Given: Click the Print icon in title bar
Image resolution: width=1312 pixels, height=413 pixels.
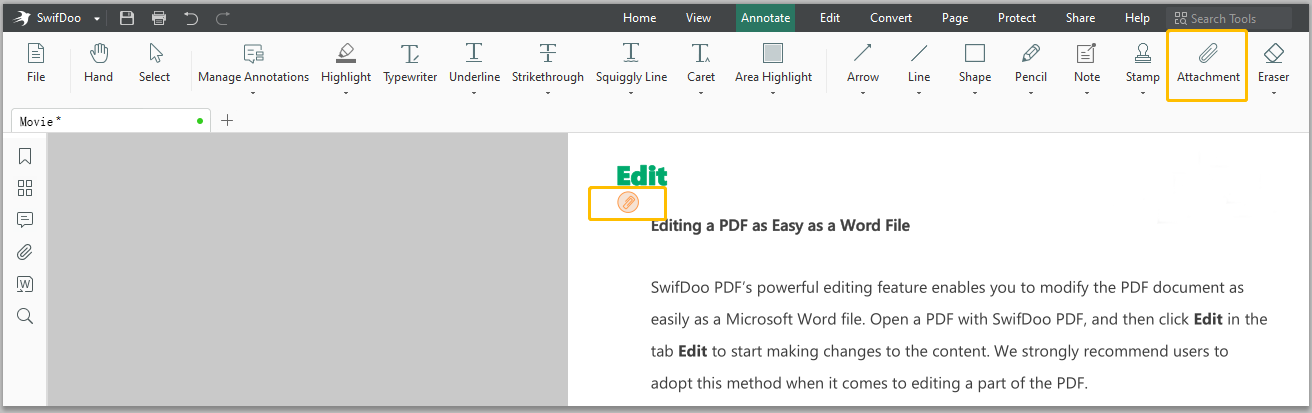Looking at the screenshot, I should click(158, 18).
